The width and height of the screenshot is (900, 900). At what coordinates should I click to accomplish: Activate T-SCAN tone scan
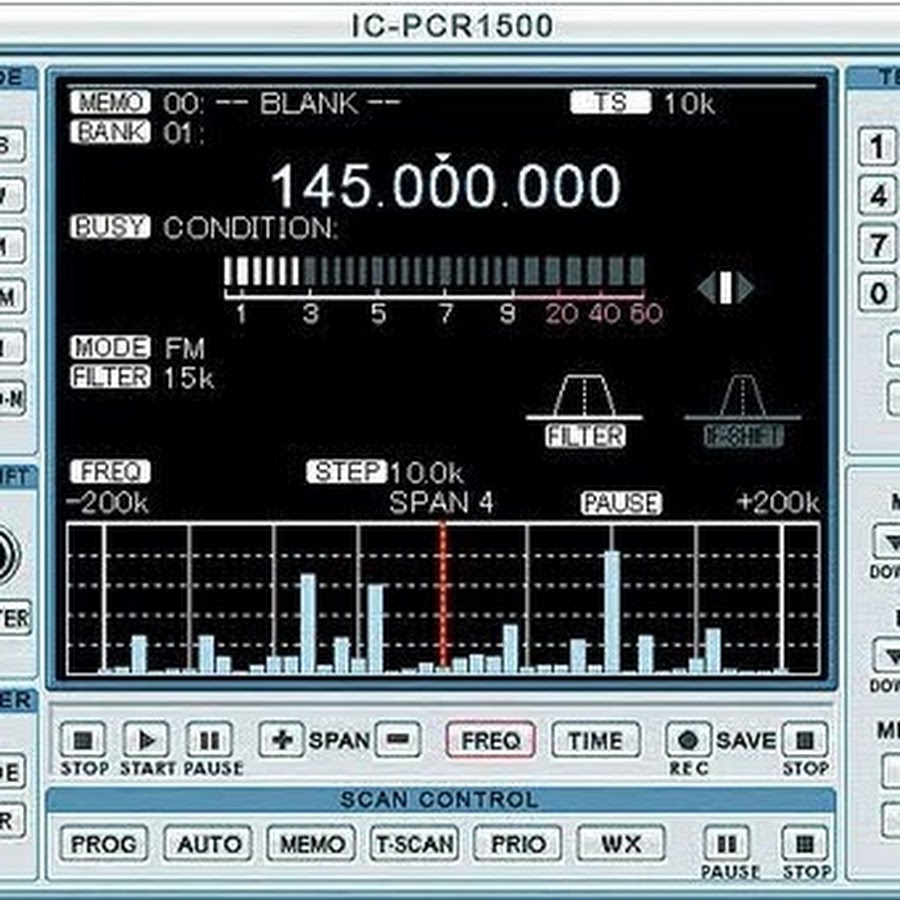(x=414, y=844)
